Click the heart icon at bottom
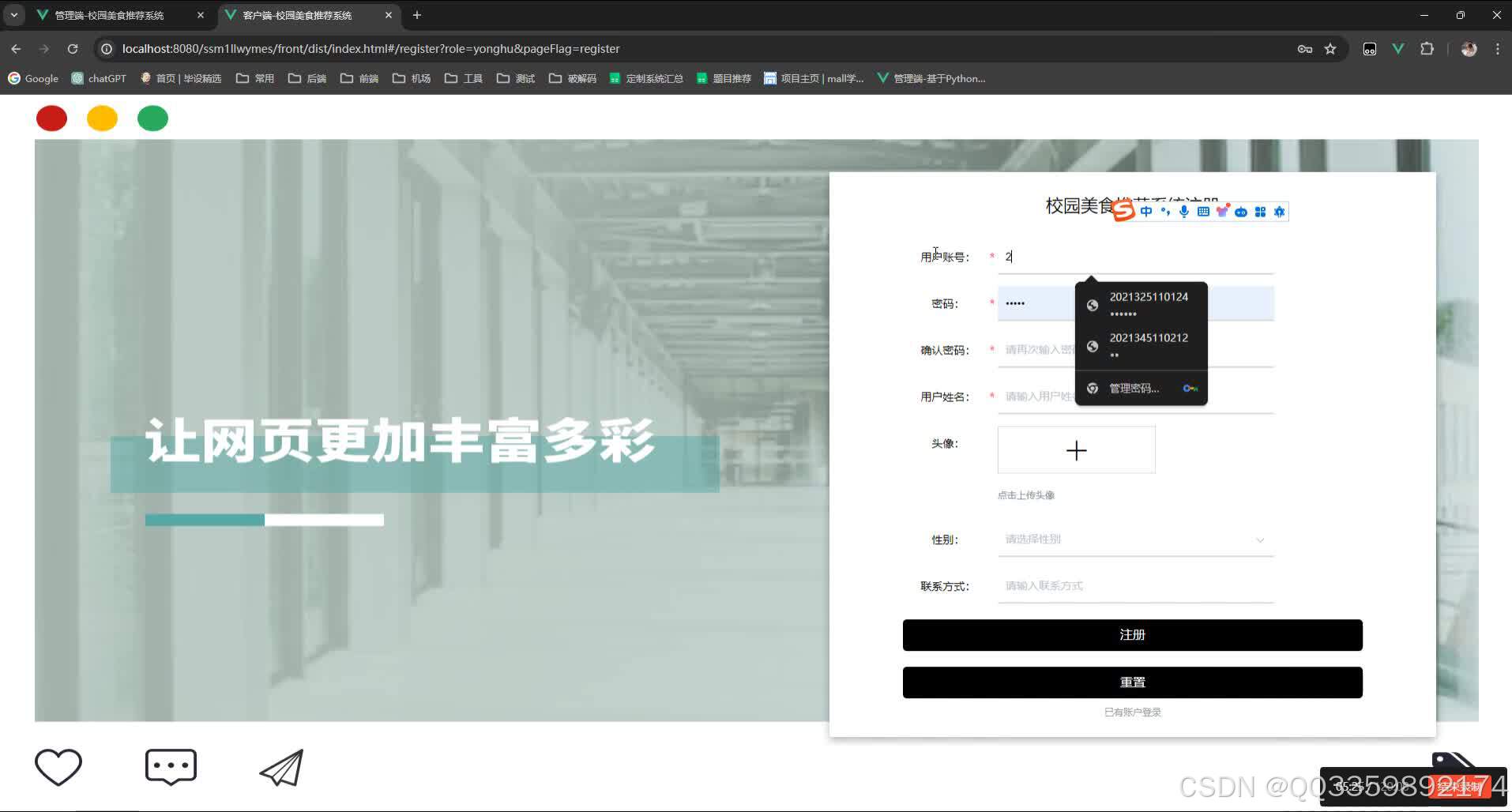Image resolution: width=1512 pixels, height=812 pixels. 58,767
